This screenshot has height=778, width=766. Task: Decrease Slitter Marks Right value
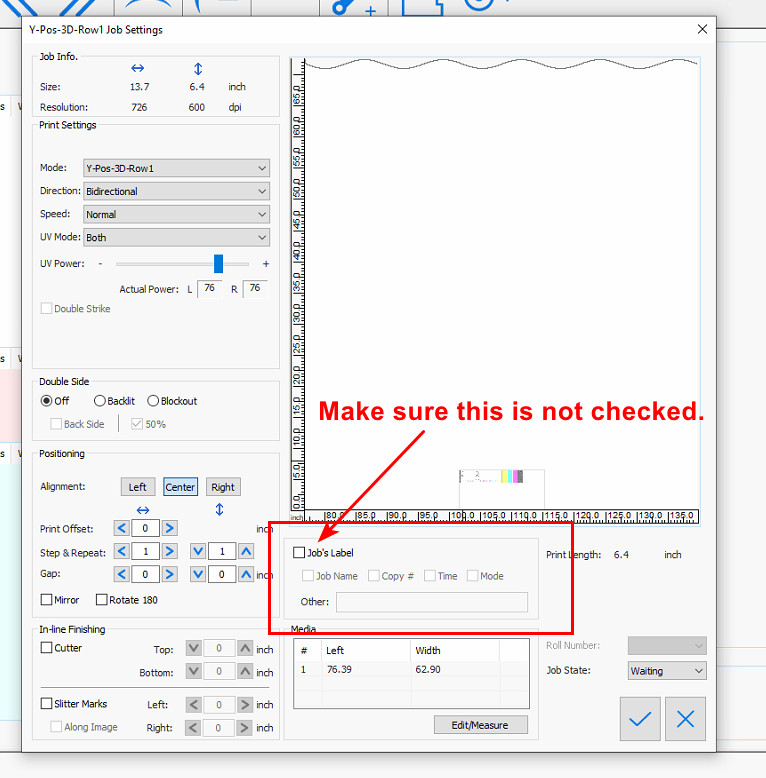click(193, 728)
